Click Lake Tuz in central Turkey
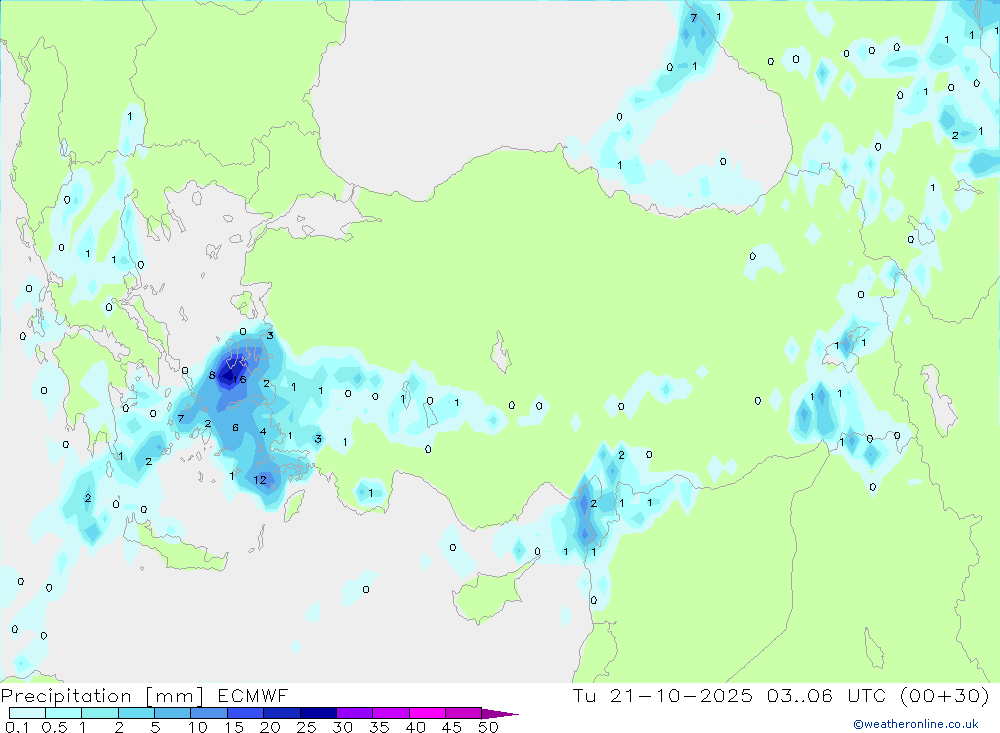 [x=501, y=352]
